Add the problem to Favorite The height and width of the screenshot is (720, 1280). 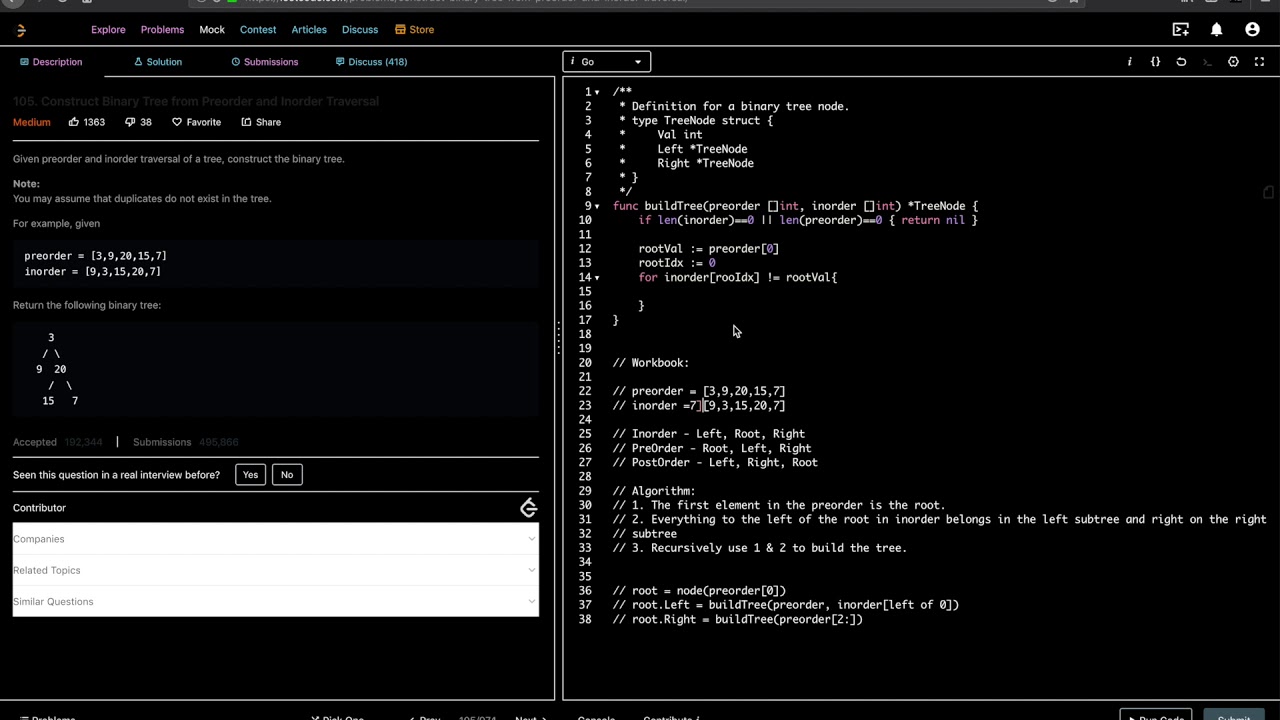(x=196, y=122)
